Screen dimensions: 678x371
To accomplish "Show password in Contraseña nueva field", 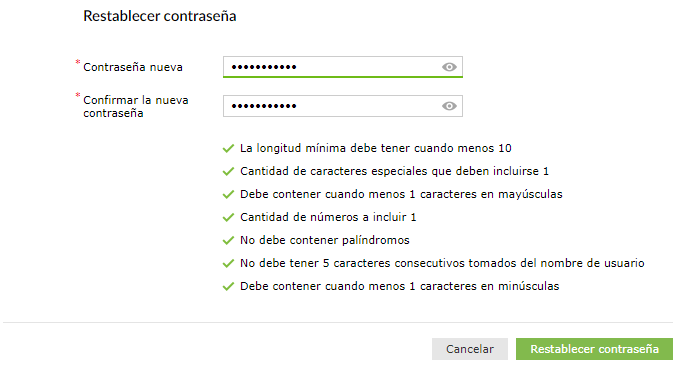I will pyautogui.click(x=449, y=67).
